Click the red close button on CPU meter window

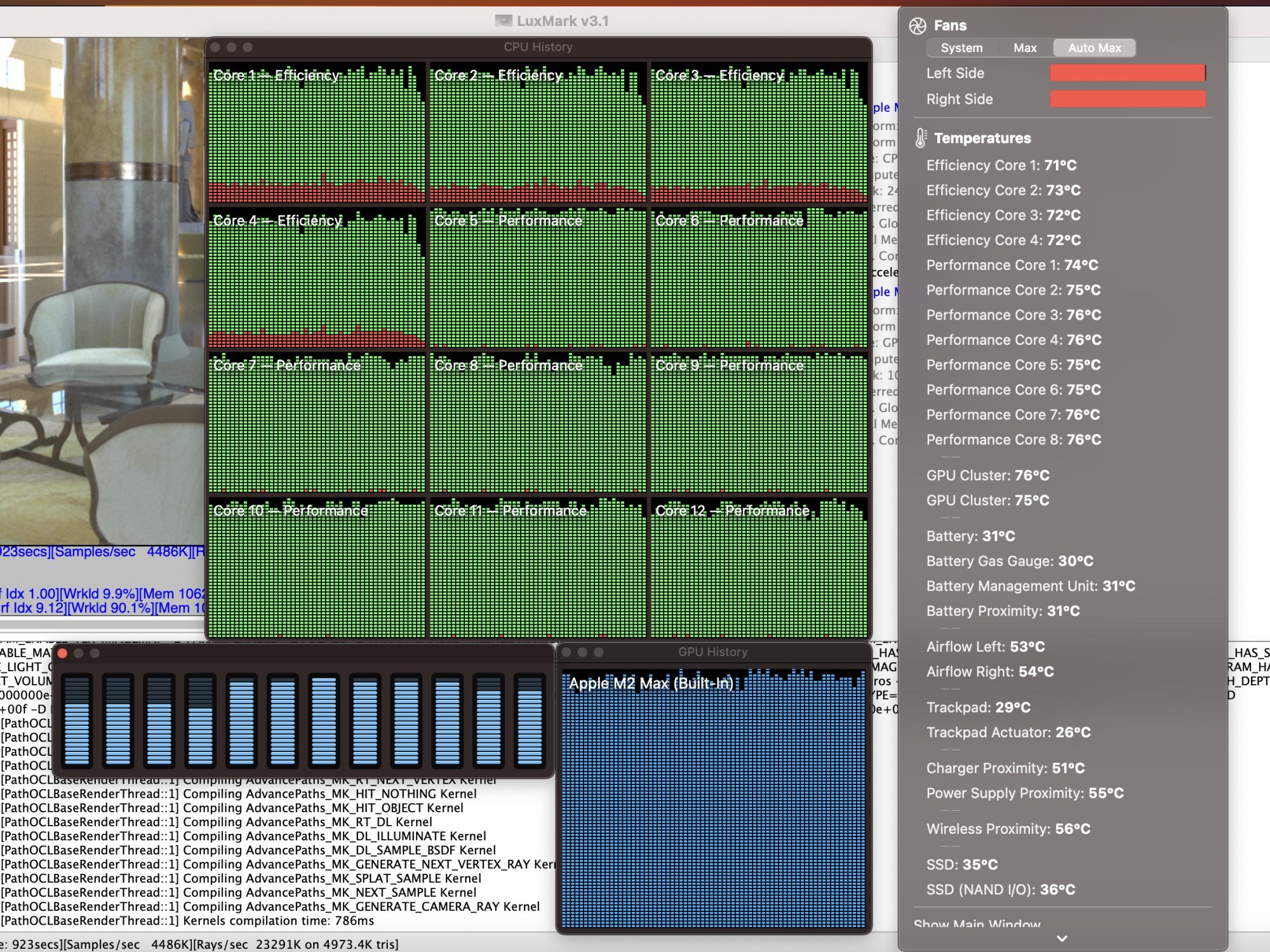(x=62, y=653)
